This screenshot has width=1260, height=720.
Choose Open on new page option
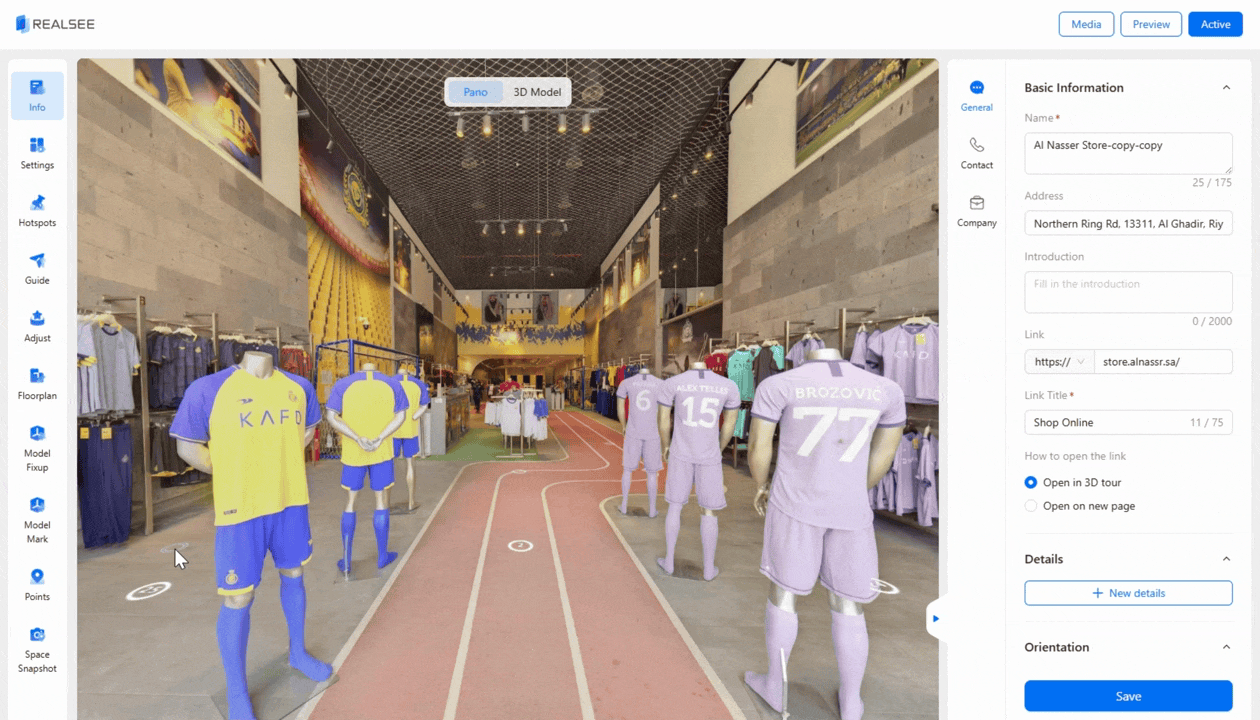1031,506
